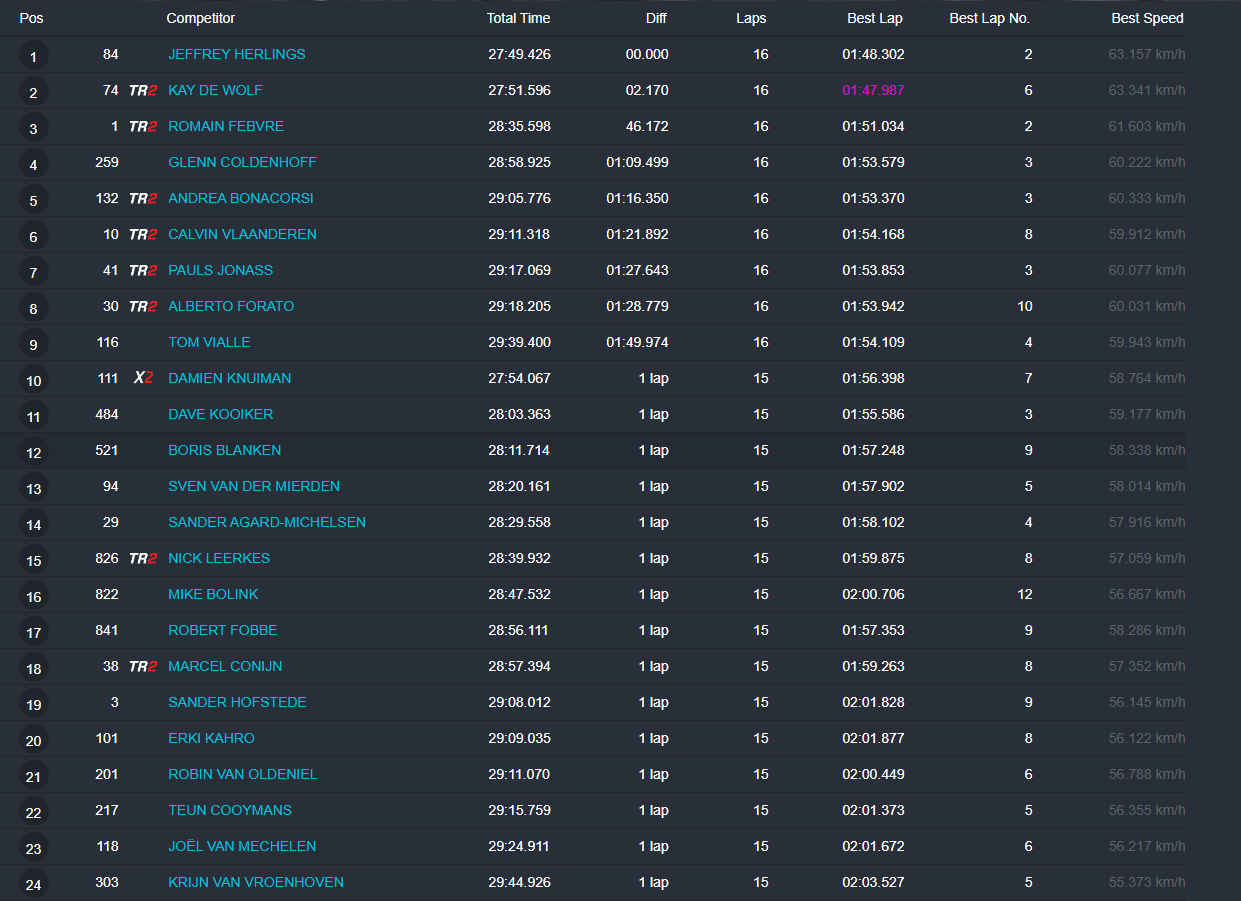This screenshot has height=901, width=1241.
Task: Click the TR2 logo beside Alberto Forato
Action: (x=143, y=307)
